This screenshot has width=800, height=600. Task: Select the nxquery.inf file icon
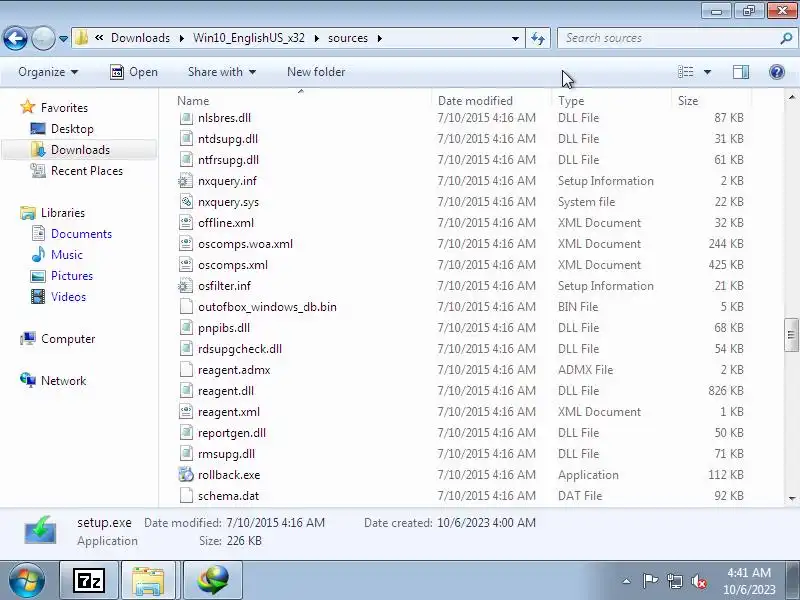(186, 181)
